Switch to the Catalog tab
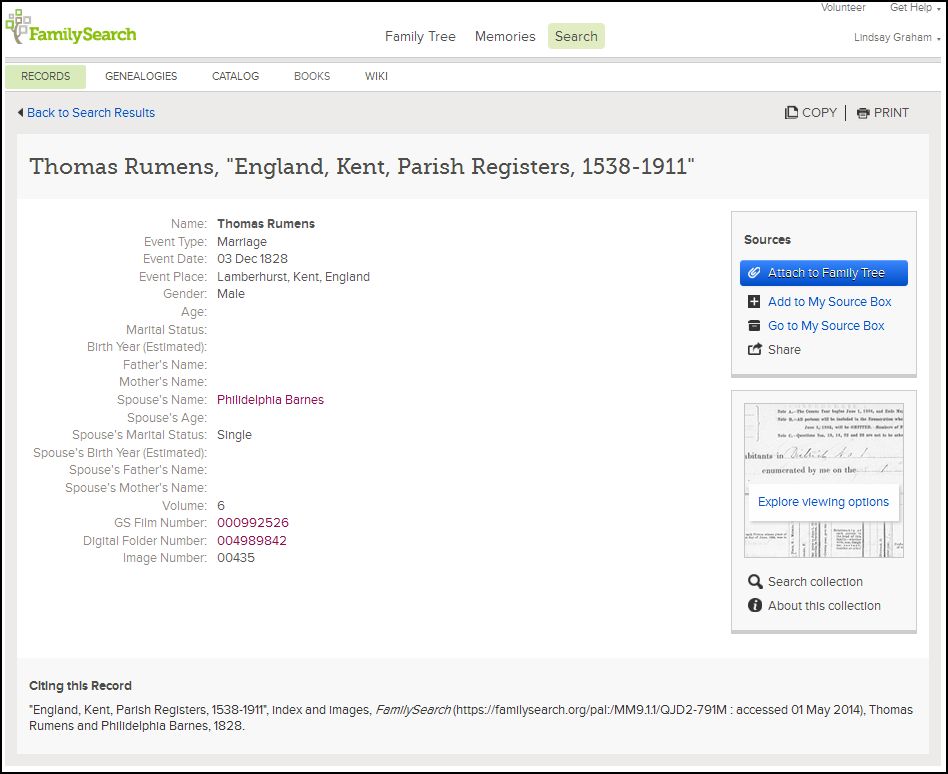Screen dimensions: 948x774 [235, 76]
